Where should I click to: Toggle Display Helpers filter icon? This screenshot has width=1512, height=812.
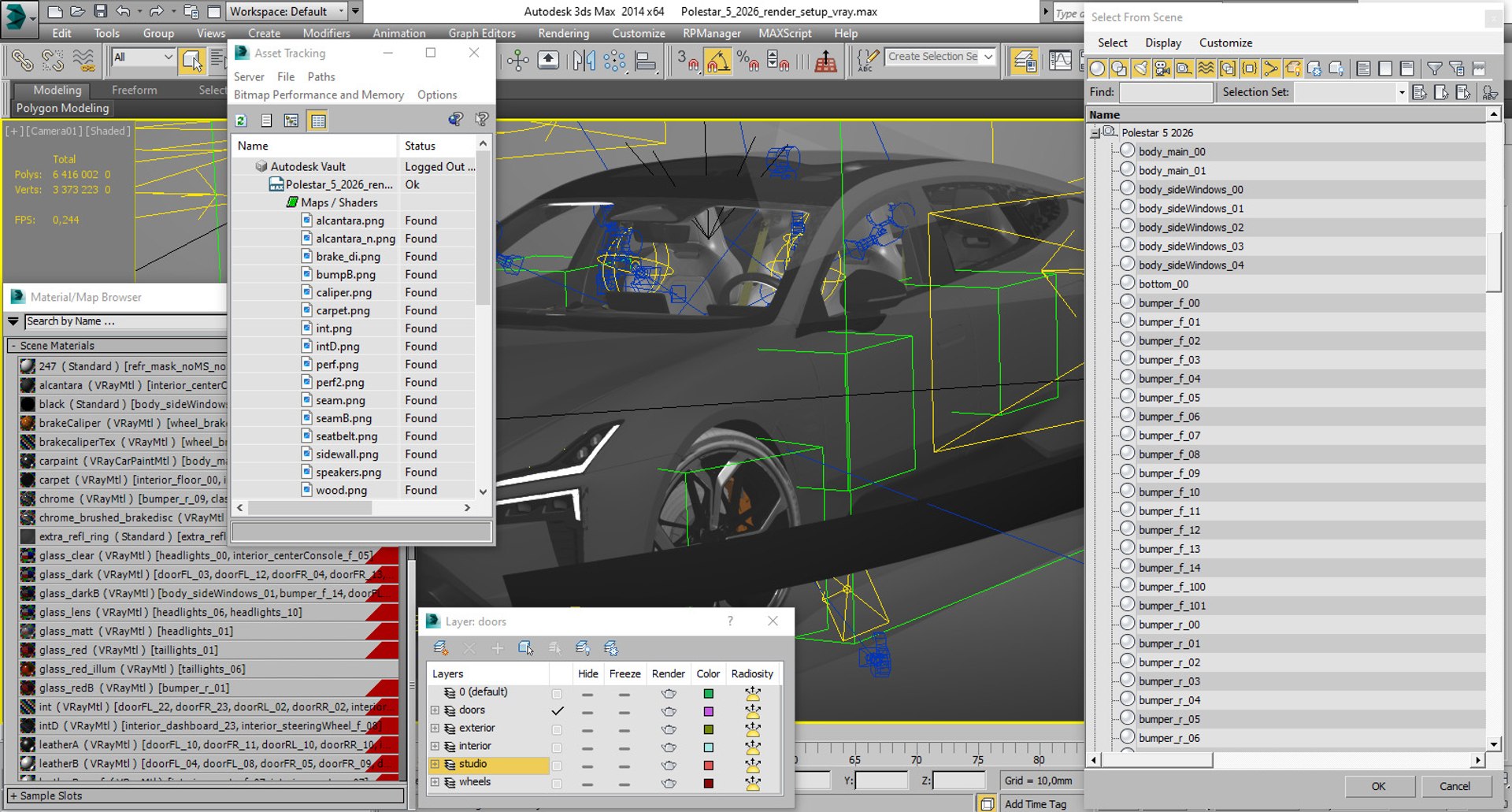point(1184,69)
